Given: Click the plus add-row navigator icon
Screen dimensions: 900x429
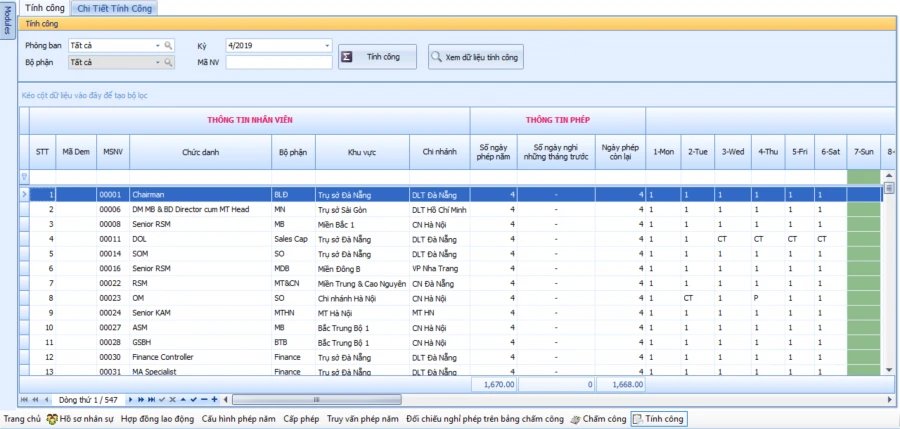Looking at the screenshot, I should 214,400.
